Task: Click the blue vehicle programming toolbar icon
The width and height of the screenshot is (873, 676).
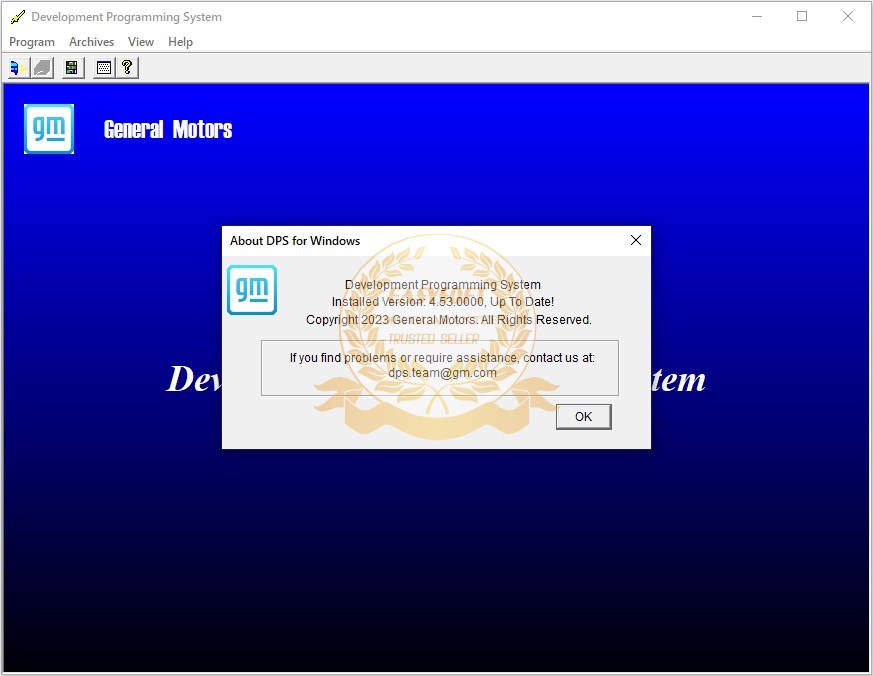Action: tap(18, 68)
